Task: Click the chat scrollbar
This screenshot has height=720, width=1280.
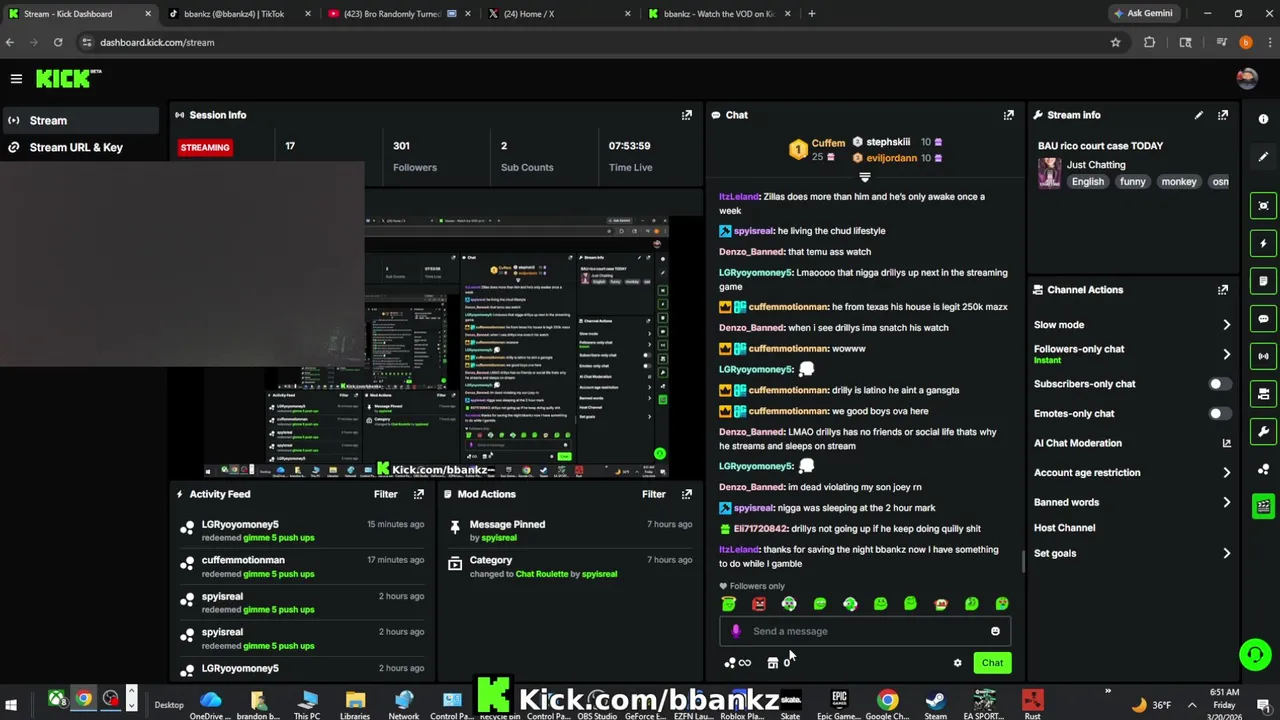Action: pos(1023,562)
